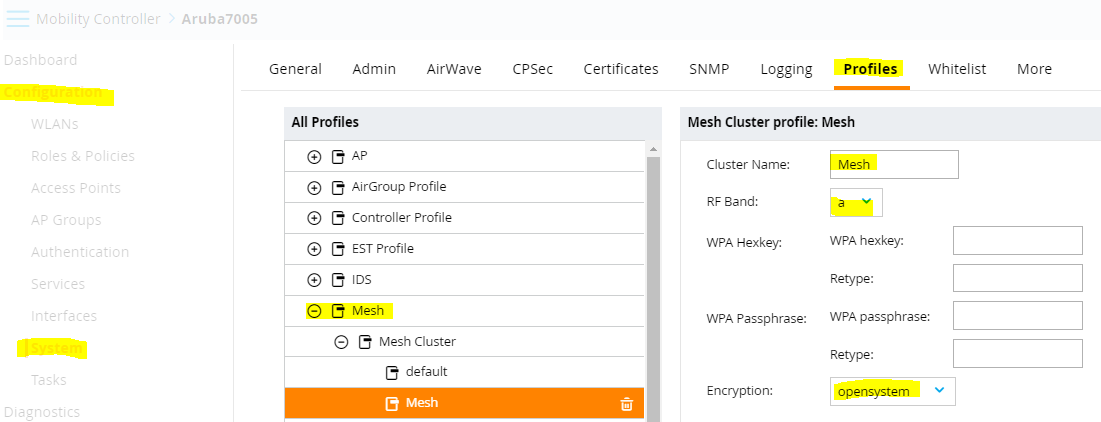
Task: Click the Cluster Name input field
Action: pos(894,164)
